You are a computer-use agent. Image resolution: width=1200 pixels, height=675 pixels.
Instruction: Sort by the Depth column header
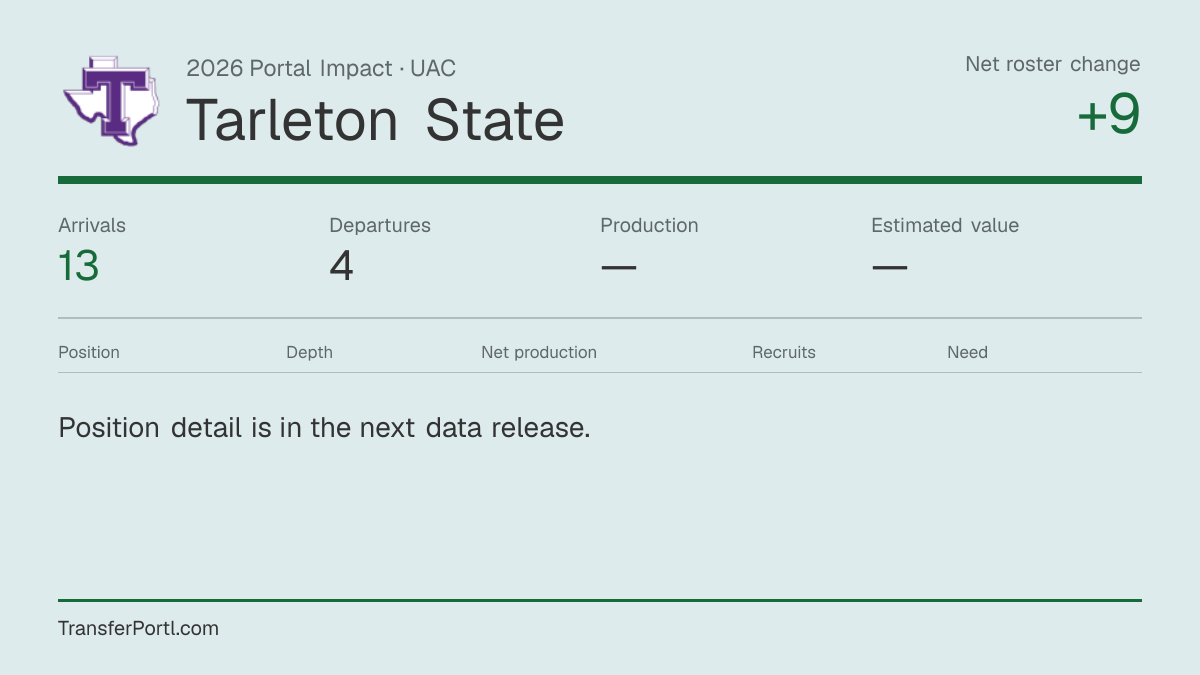point(309,352)
